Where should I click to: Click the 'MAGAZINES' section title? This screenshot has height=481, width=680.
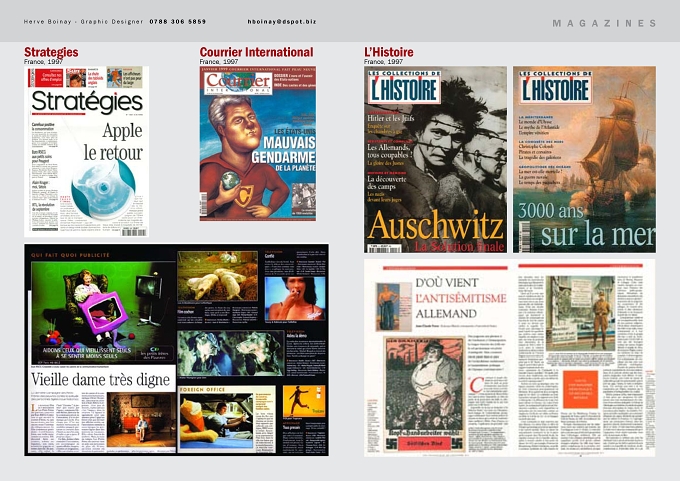click(x=605, y=23)
